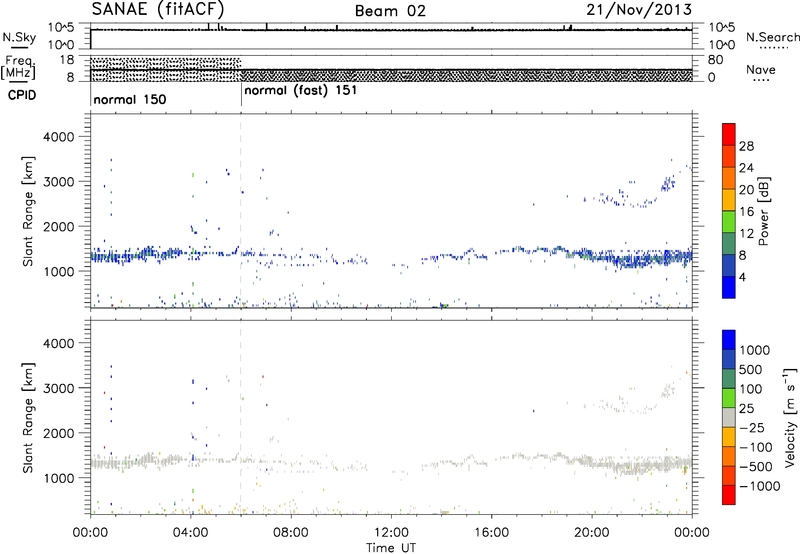Click the 16:00 time tick label
Image resolution: width=800 pixels, height=554 pixels.
pos(491,533)
